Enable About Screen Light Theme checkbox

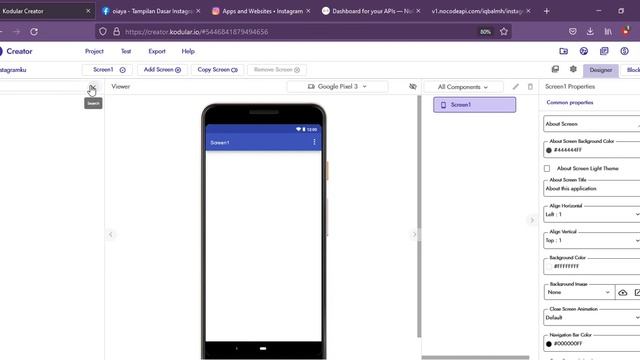[547, 168]
